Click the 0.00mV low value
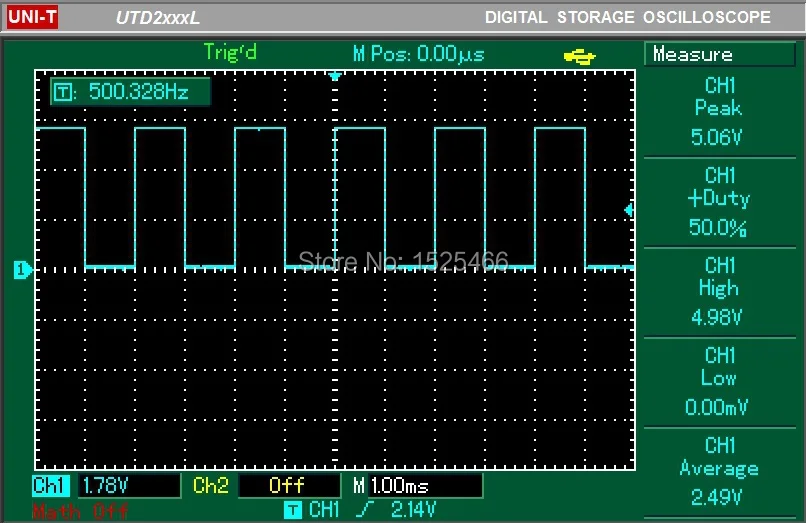Viewport: 806px width, 523px height. click(717, 407)
